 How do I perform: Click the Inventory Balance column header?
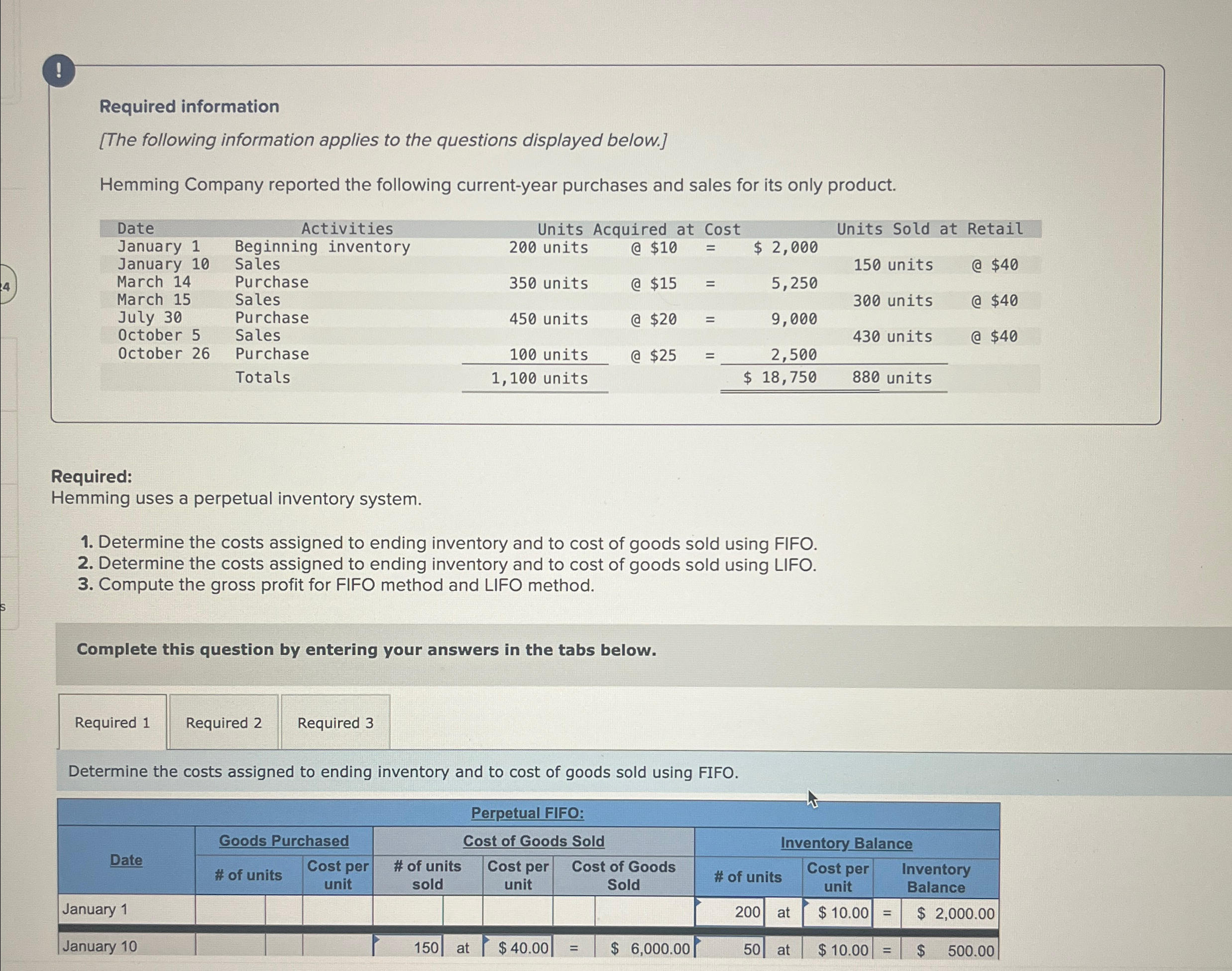pos(846,843)
